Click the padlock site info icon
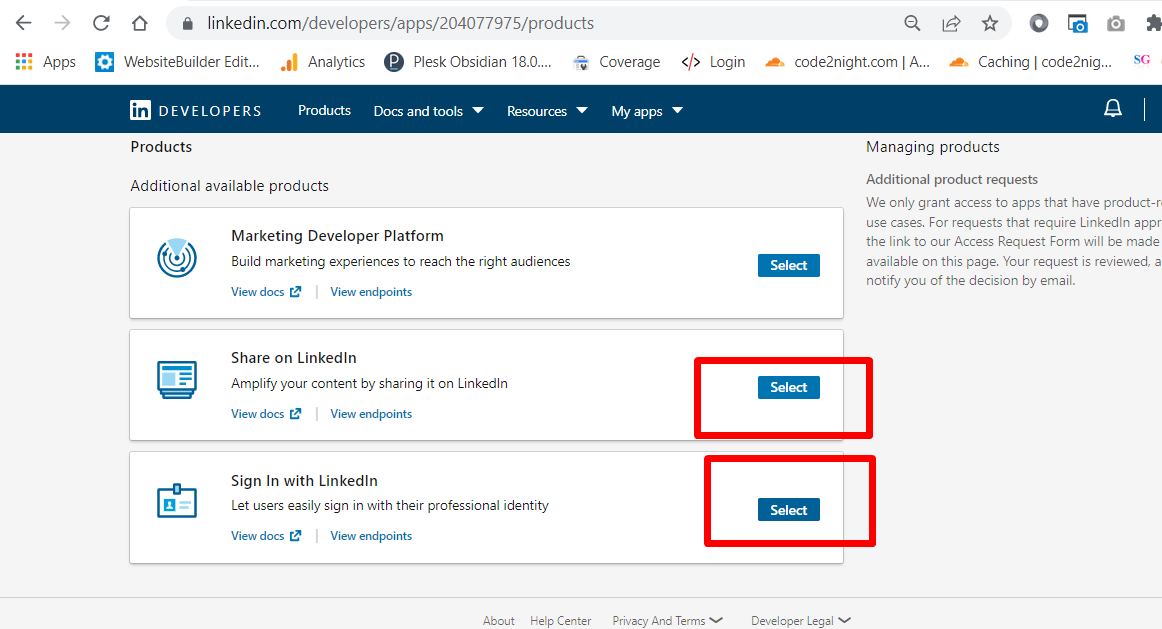Screen dimensions: 1162x629 187,24
